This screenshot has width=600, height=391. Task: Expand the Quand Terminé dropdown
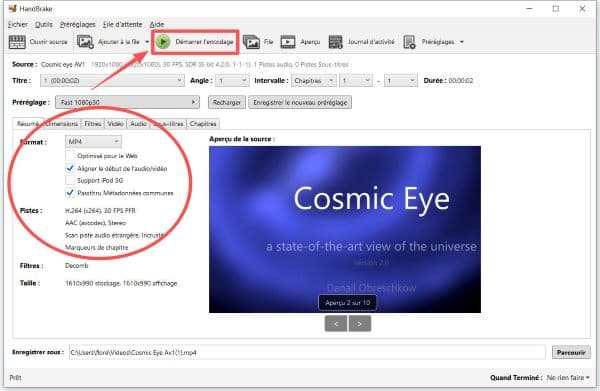click(x=568, y=378)
